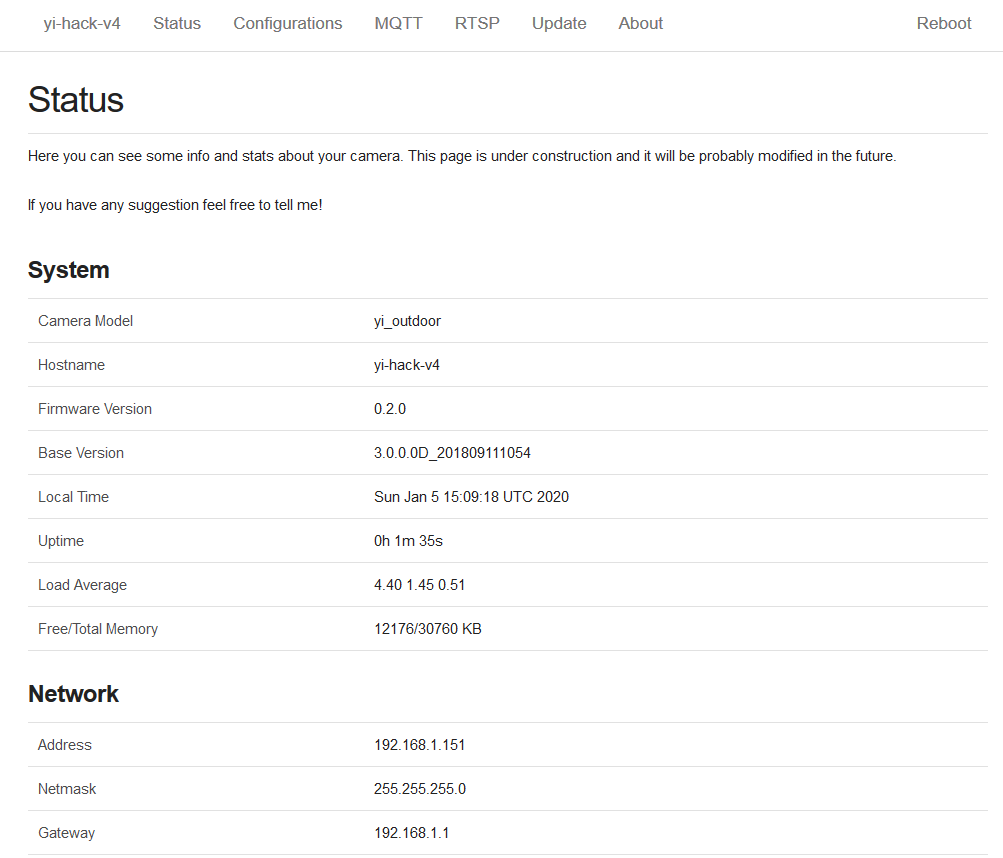Screen dimensions: 1003x858
Task: Select base version 3.0.0.0D_201809111054
Action: (452, 453)
